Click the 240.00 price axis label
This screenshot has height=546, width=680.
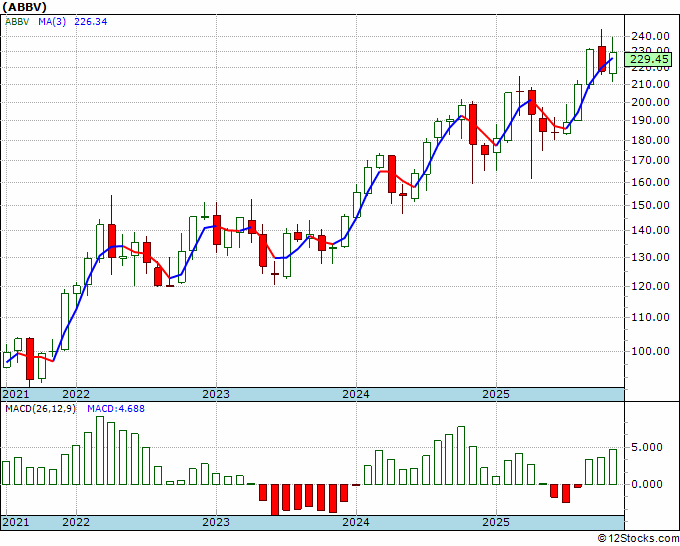(x=650, y=36)
